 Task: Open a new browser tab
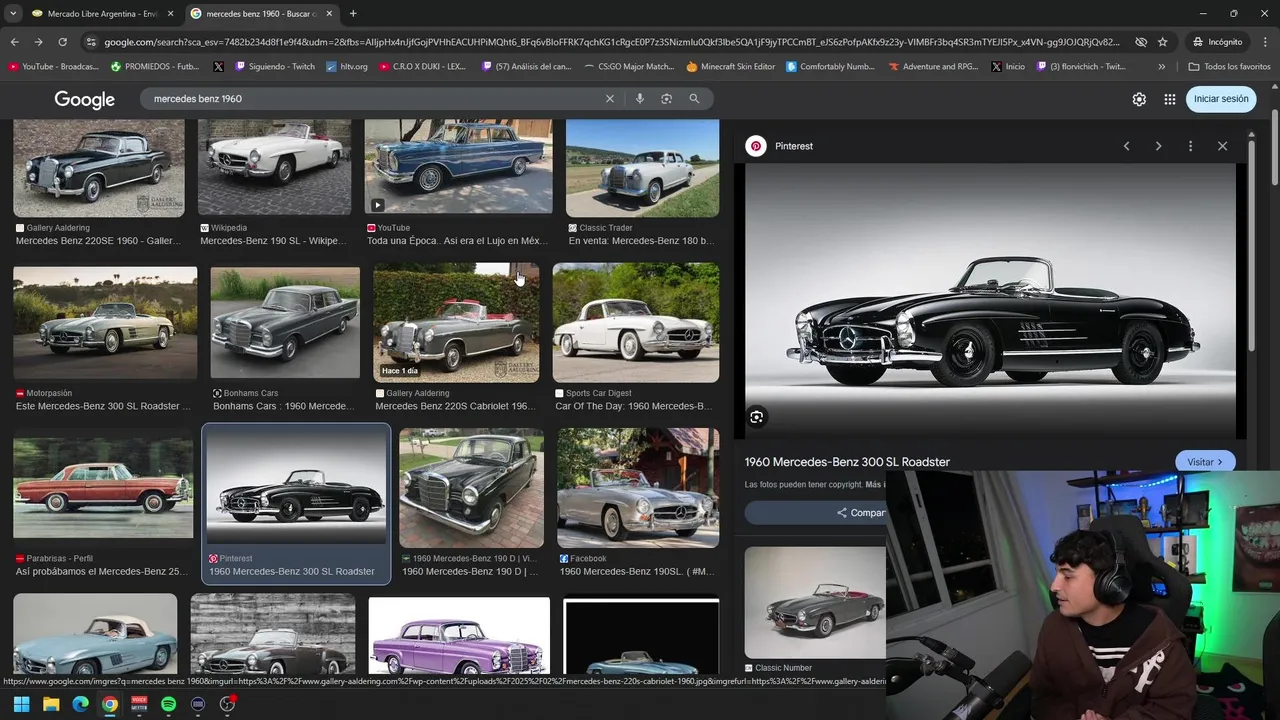353,14
